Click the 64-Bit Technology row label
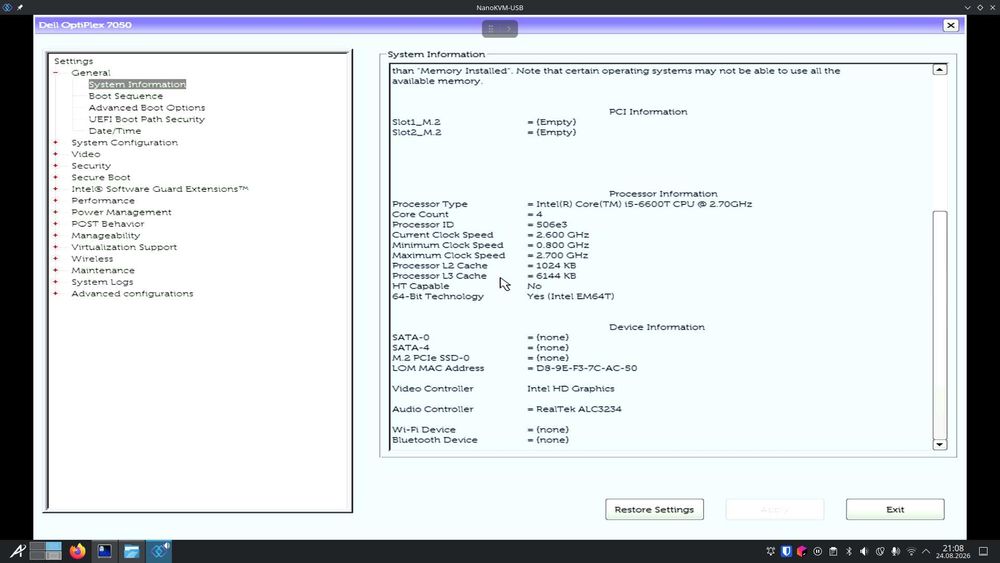This screenshot has height=563, width=1000. click(438, 296)
